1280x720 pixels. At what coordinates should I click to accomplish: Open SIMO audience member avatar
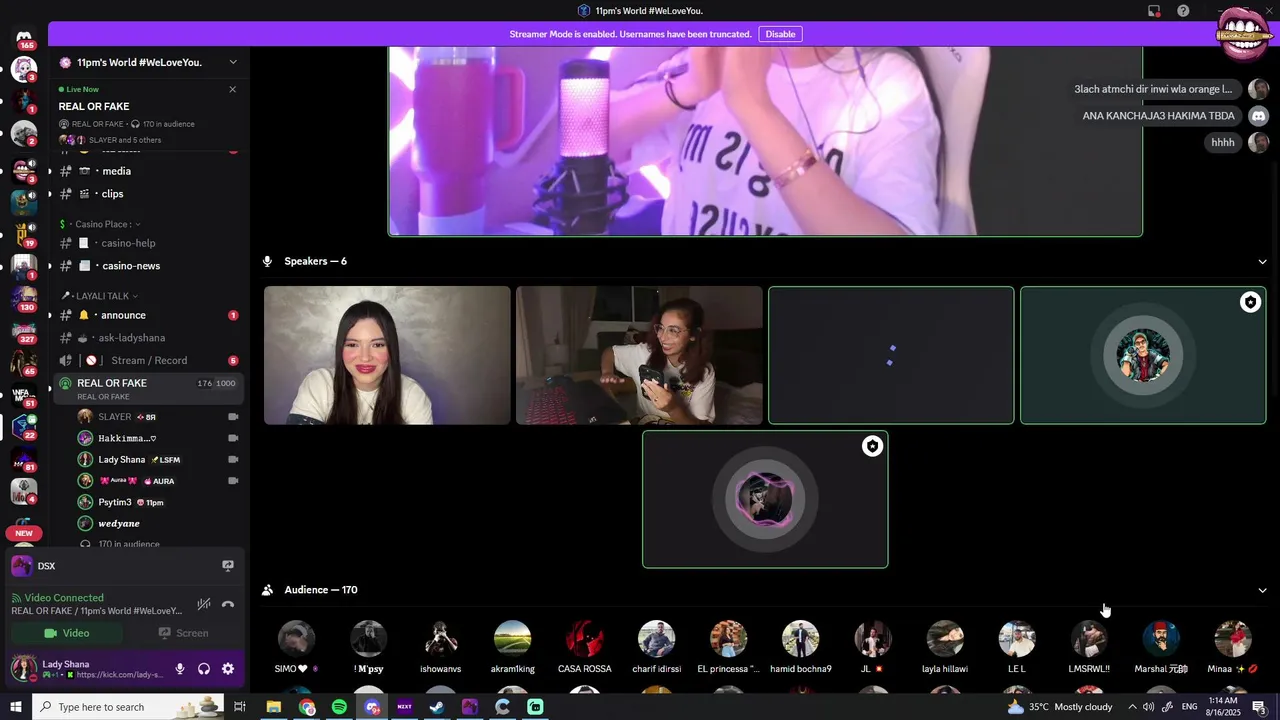pyautogui.click(x=296, y=639)
